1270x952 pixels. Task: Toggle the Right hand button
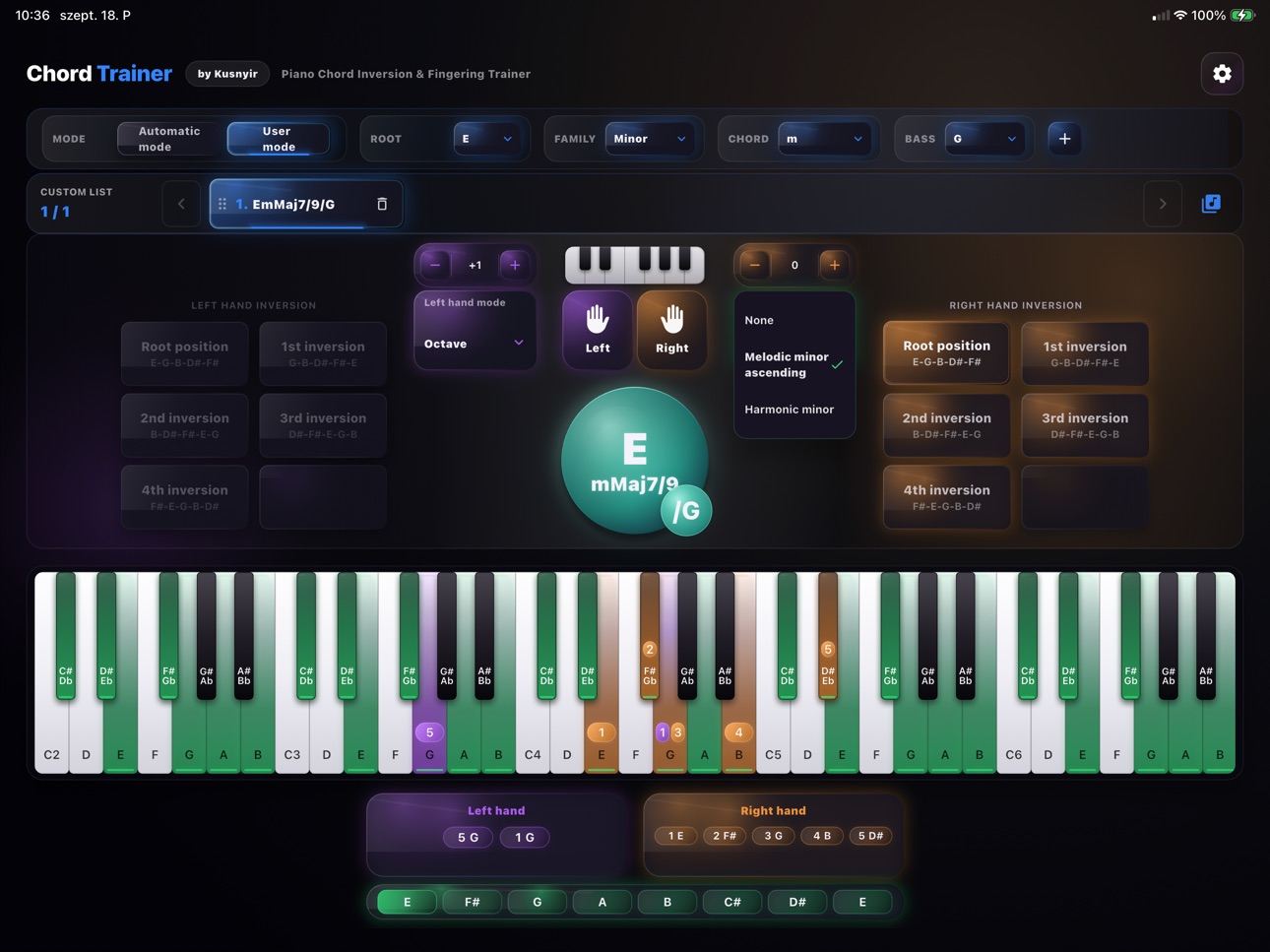(x=672, y=329)
